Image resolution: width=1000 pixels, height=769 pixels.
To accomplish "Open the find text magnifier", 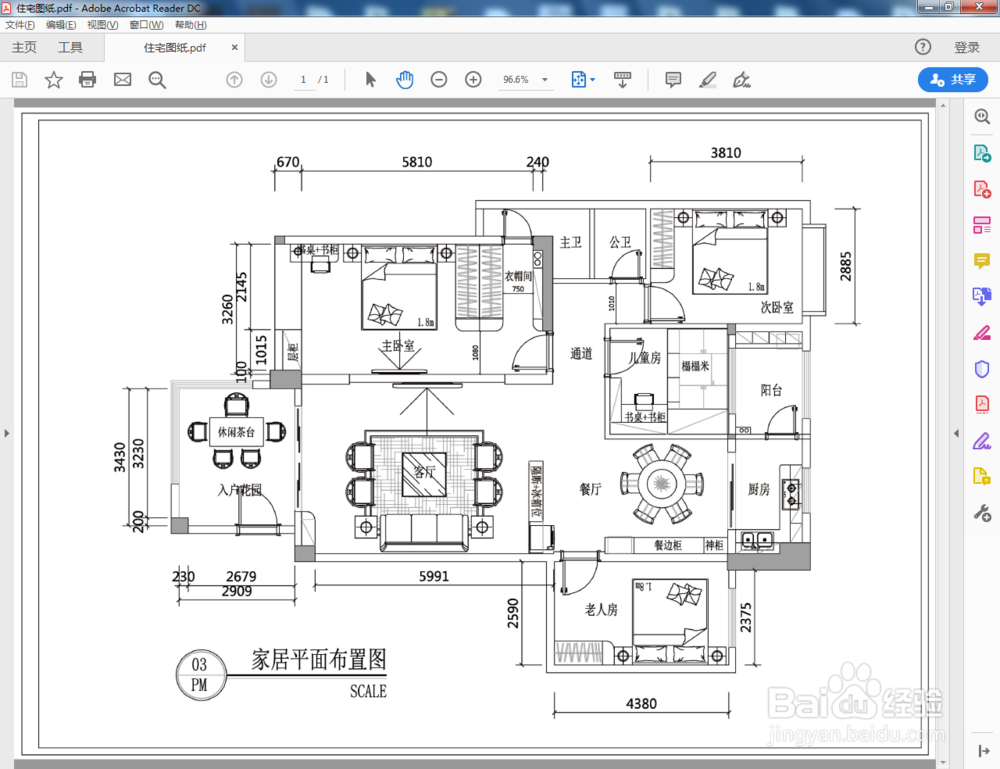I will [157, 80].
